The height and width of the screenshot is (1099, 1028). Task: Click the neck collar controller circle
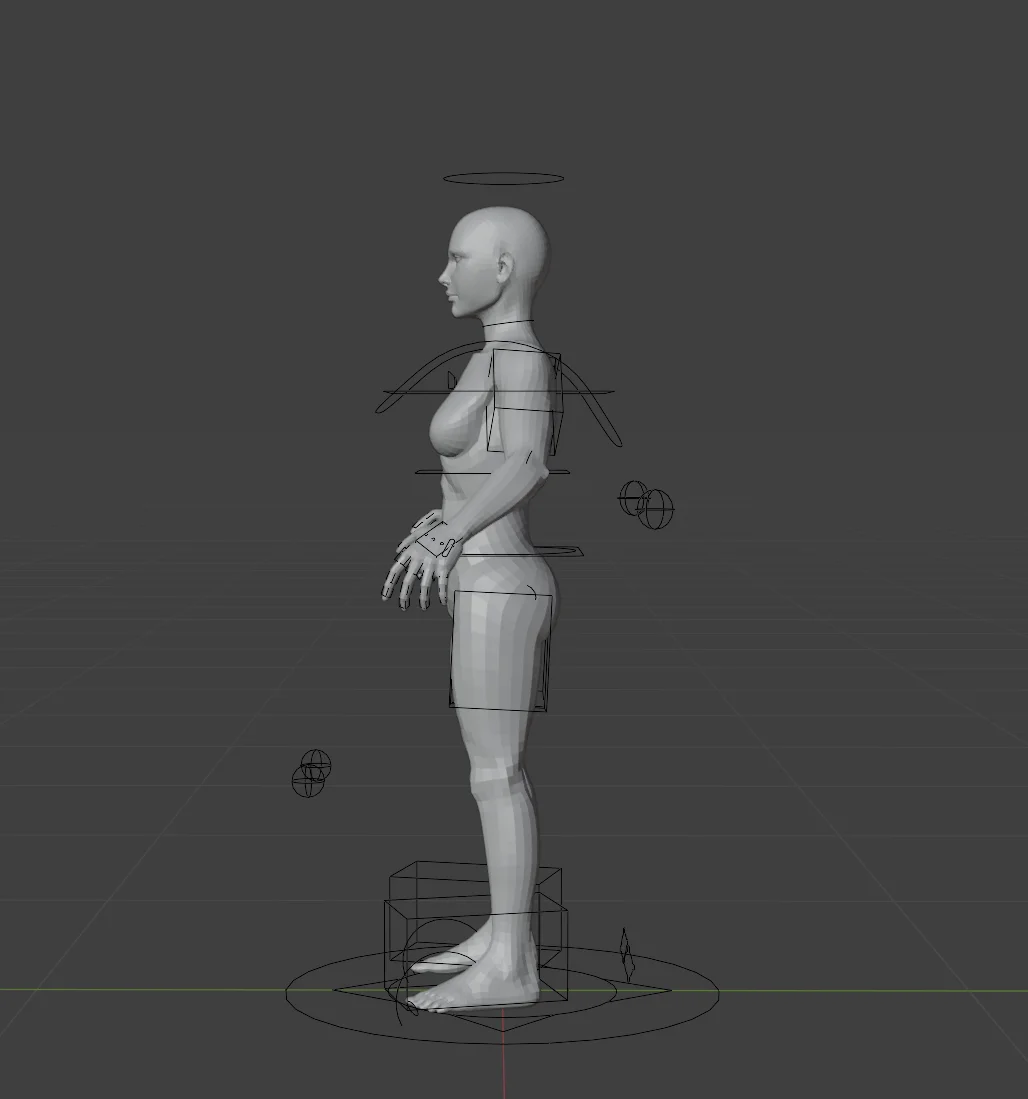[505, 320]
